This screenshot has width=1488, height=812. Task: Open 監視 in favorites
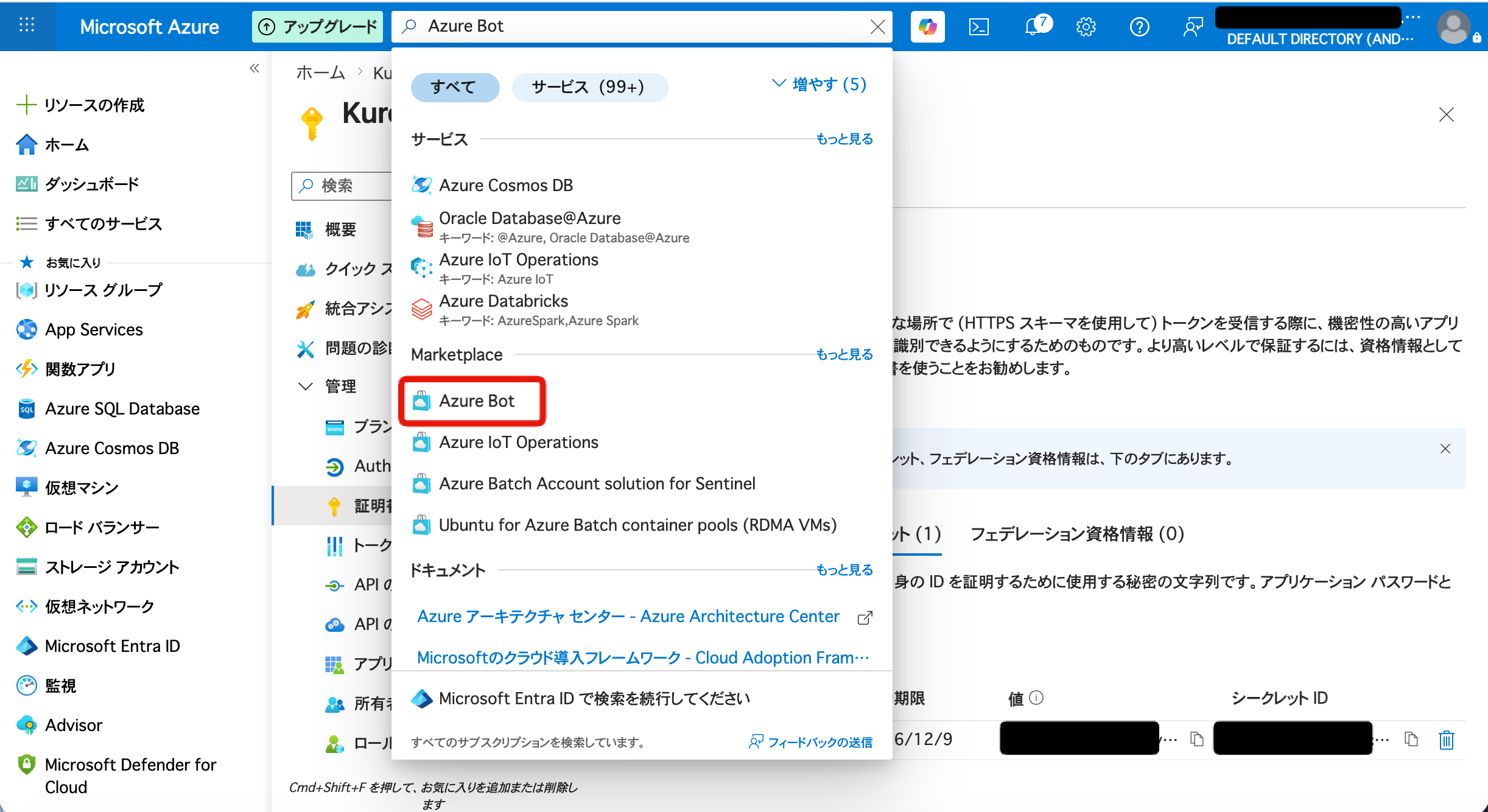click(x=46, y=685)
